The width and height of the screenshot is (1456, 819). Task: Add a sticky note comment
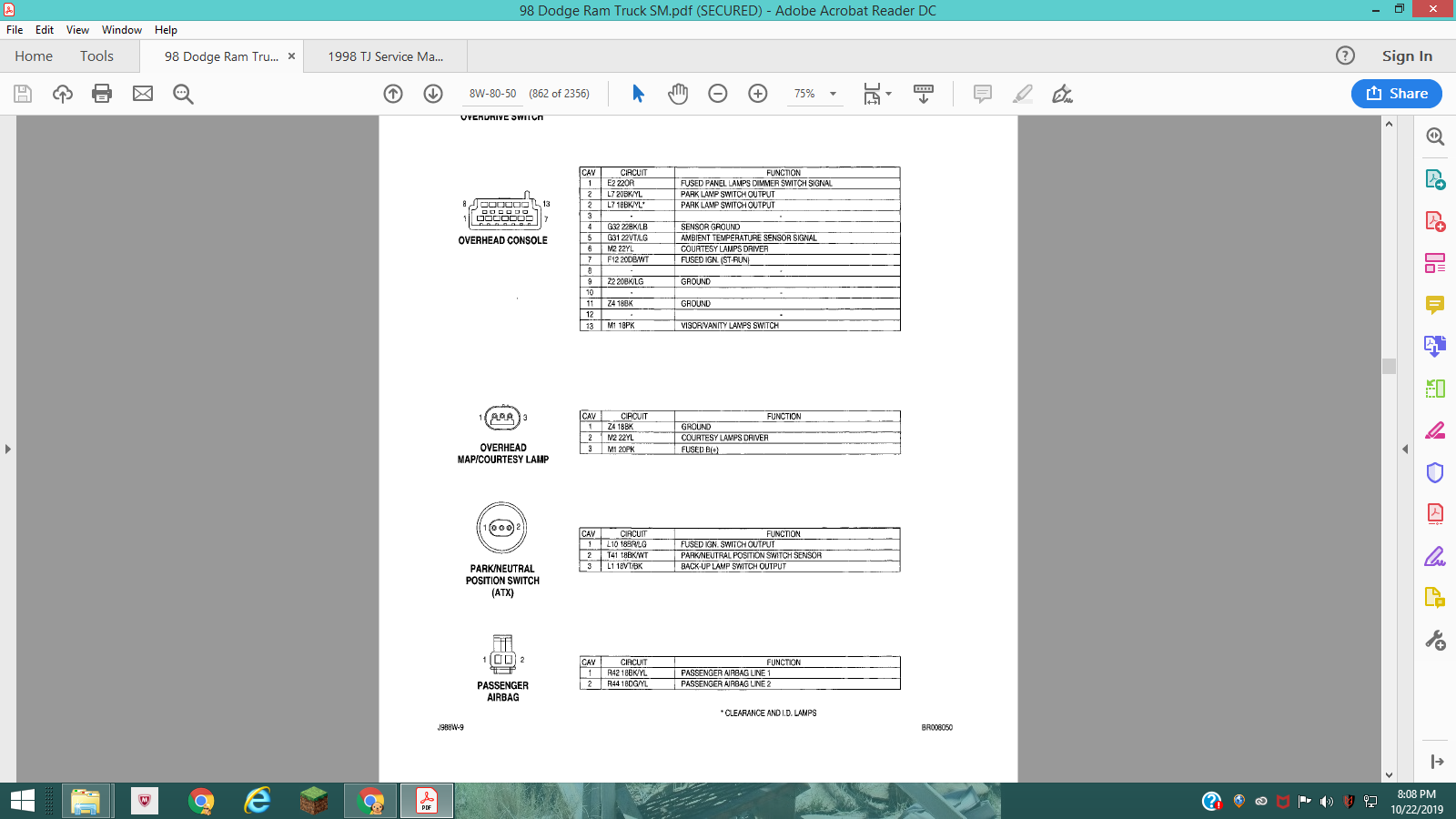[x=983, y=94]
